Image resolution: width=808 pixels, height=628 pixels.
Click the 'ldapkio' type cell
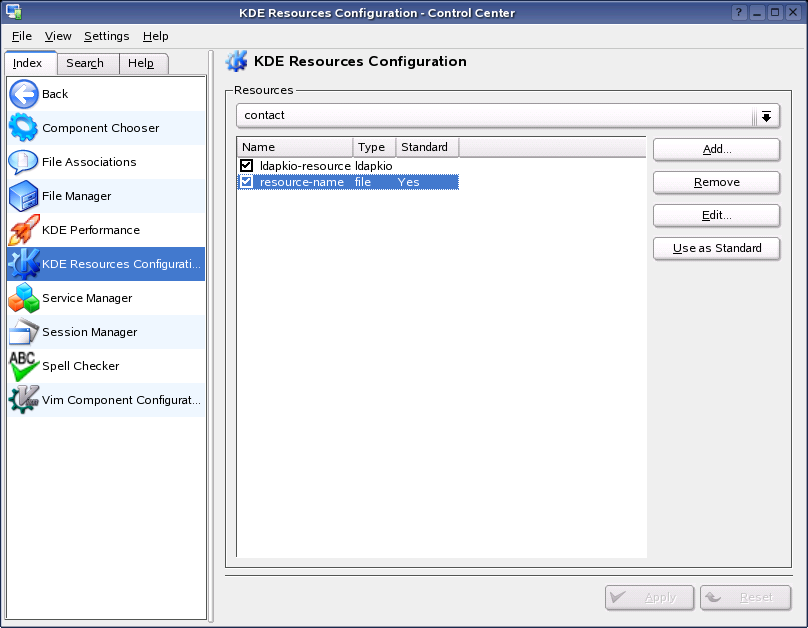click(x=374, y=166)
